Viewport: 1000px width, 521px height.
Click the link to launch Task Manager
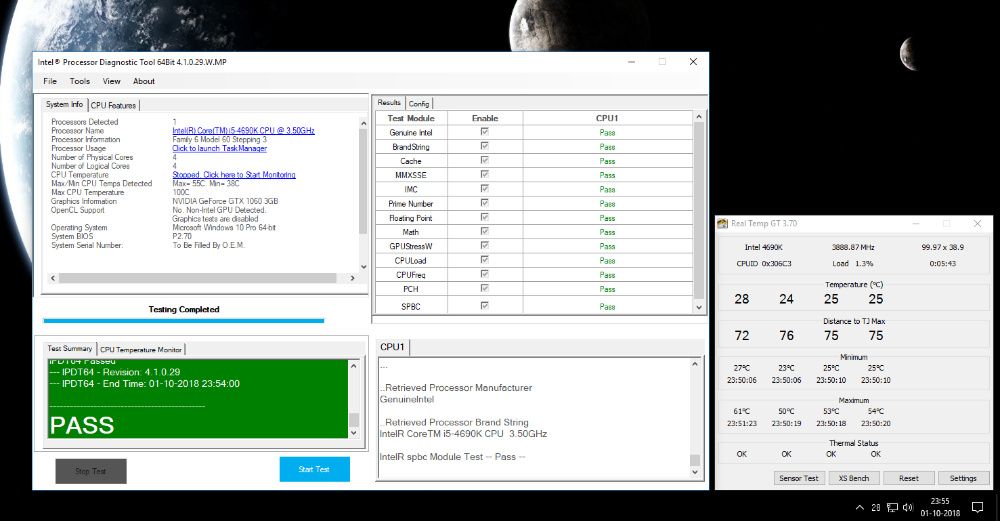click(219, 148)
